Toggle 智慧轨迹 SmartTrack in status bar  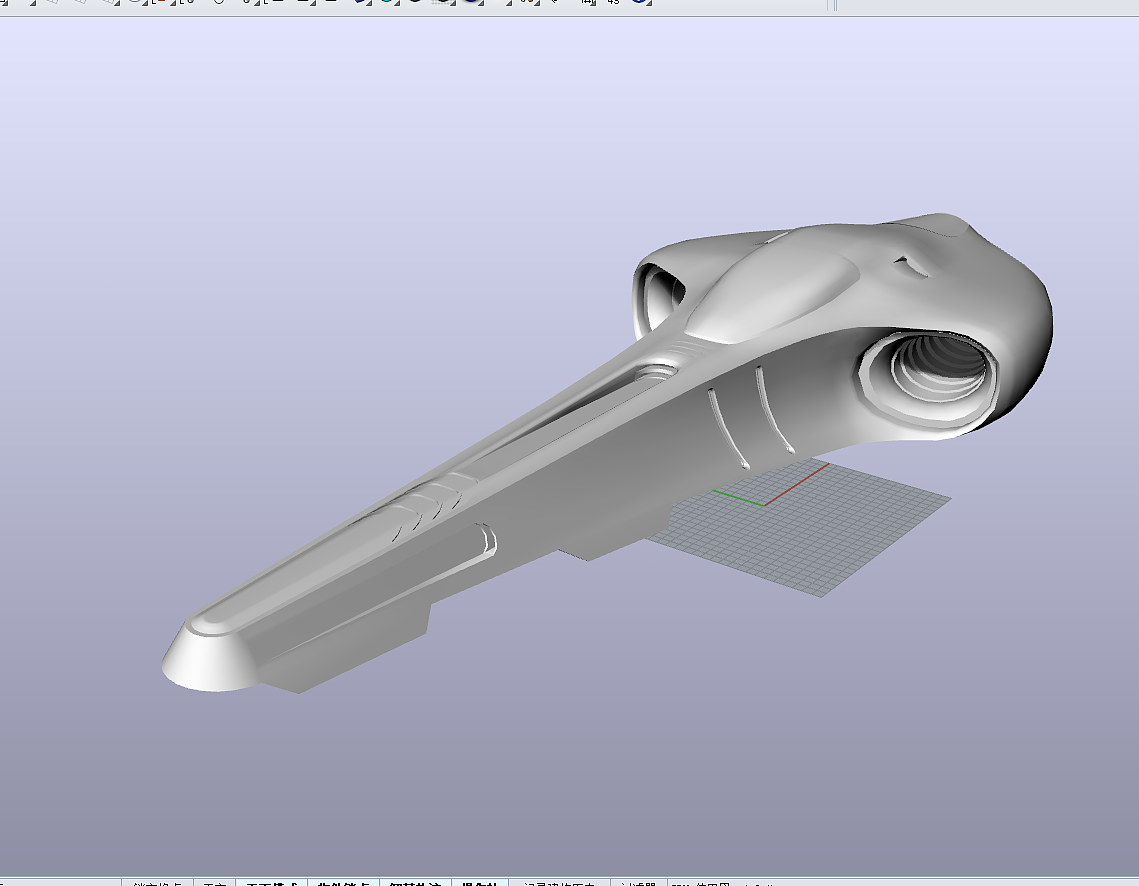click(x=416, y=883)
